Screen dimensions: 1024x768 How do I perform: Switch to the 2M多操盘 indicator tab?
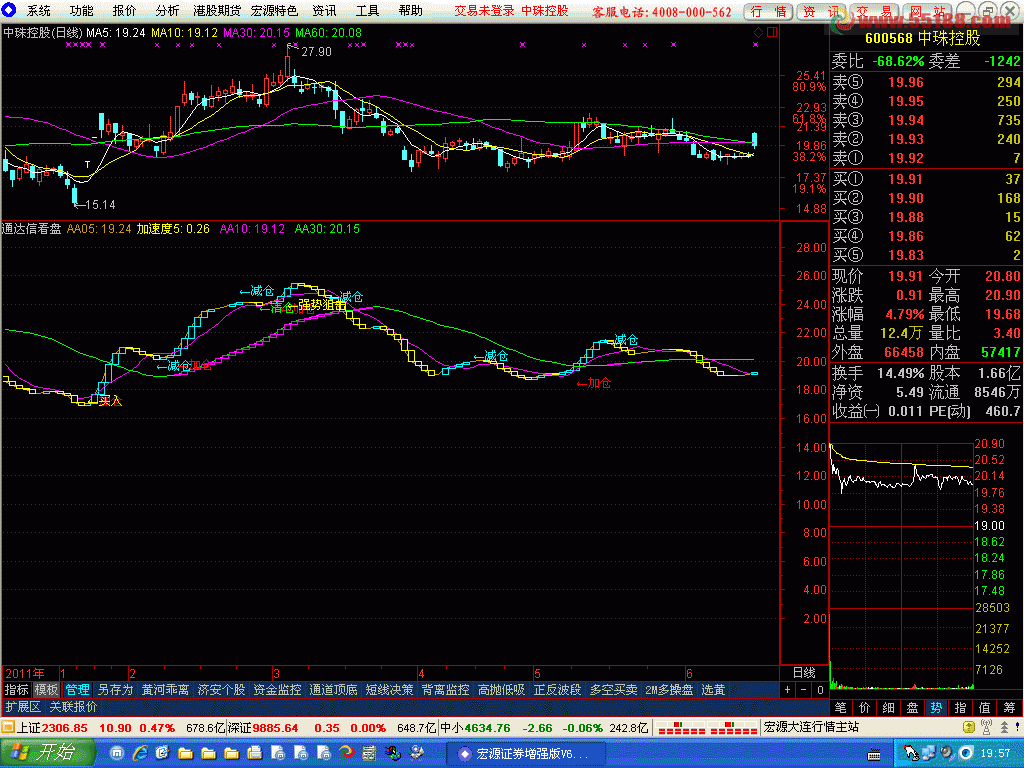pyautogui.click(x=669, y=690)
